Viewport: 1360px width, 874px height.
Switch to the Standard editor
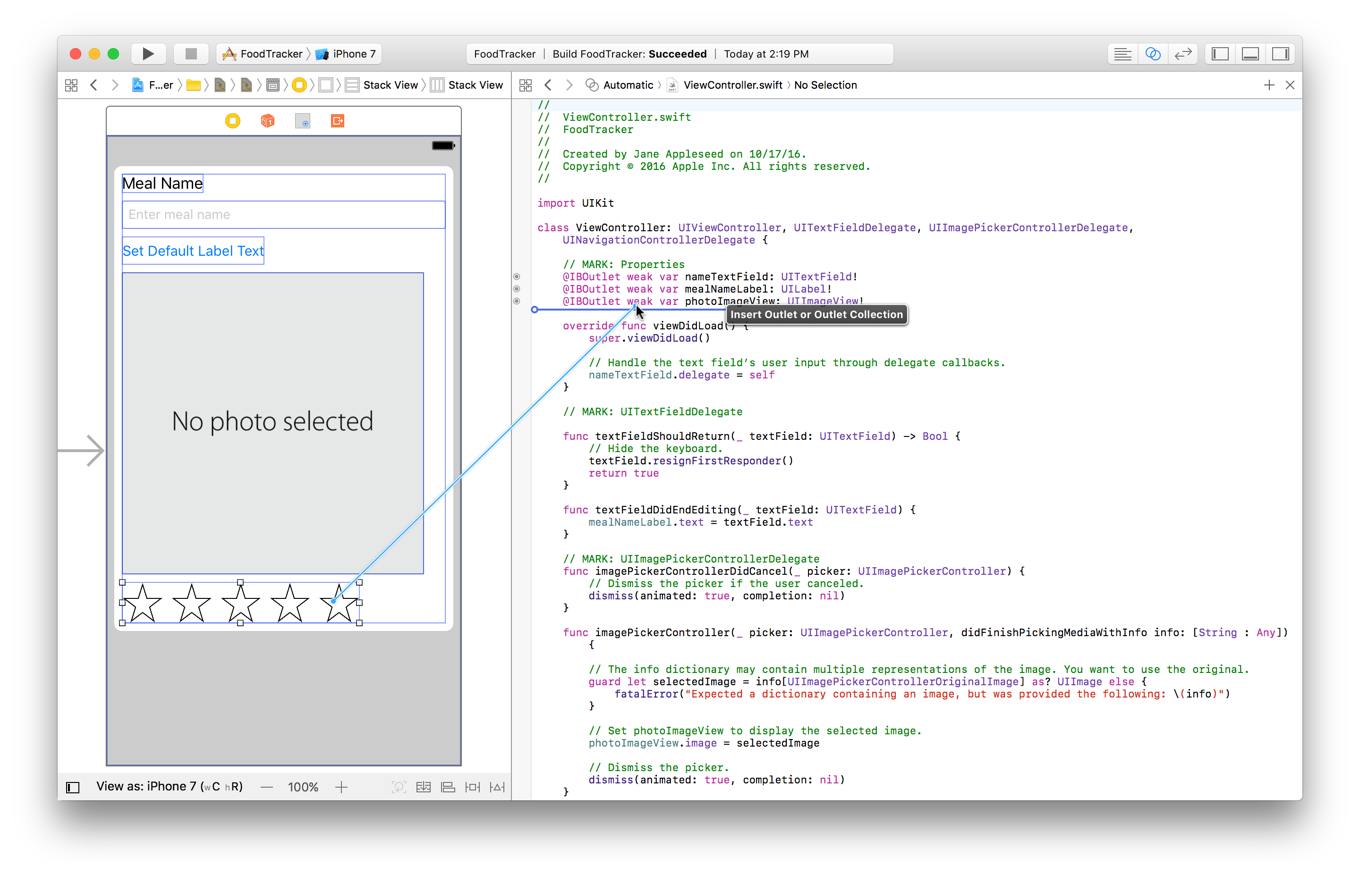1123,54
